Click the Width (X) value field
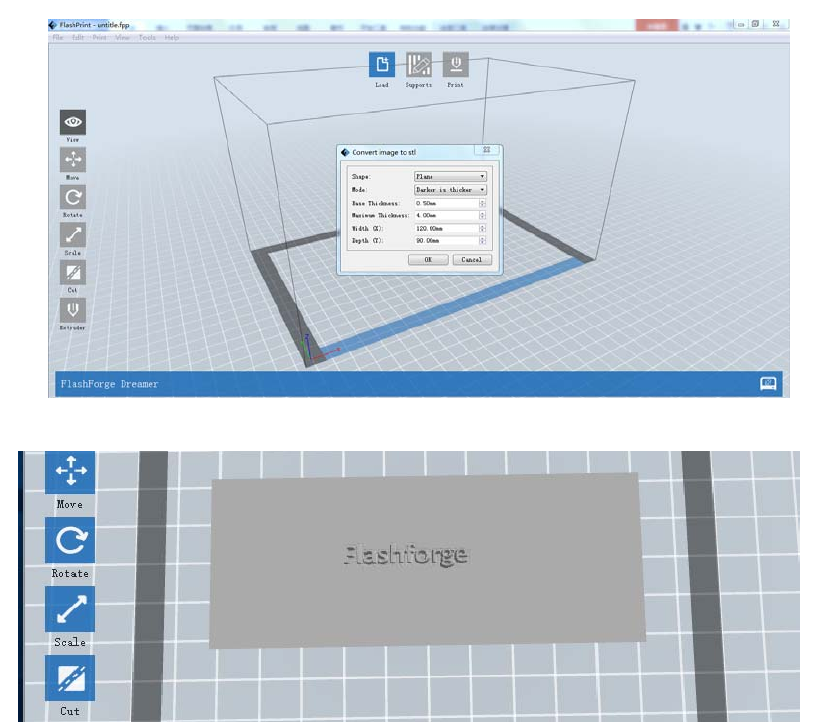 point(447,229)
